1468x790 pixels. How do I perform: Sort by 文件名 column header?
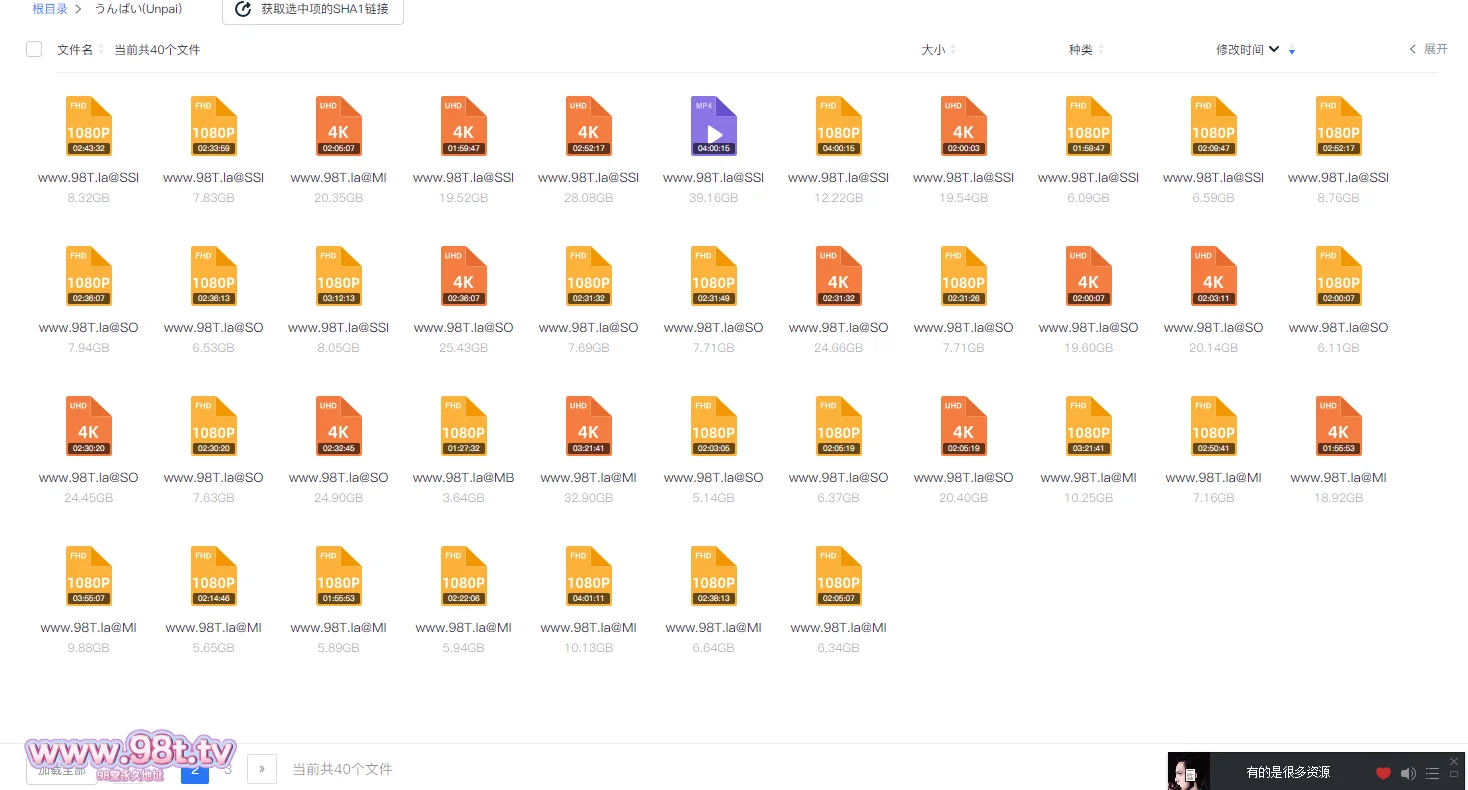(78, 50)
